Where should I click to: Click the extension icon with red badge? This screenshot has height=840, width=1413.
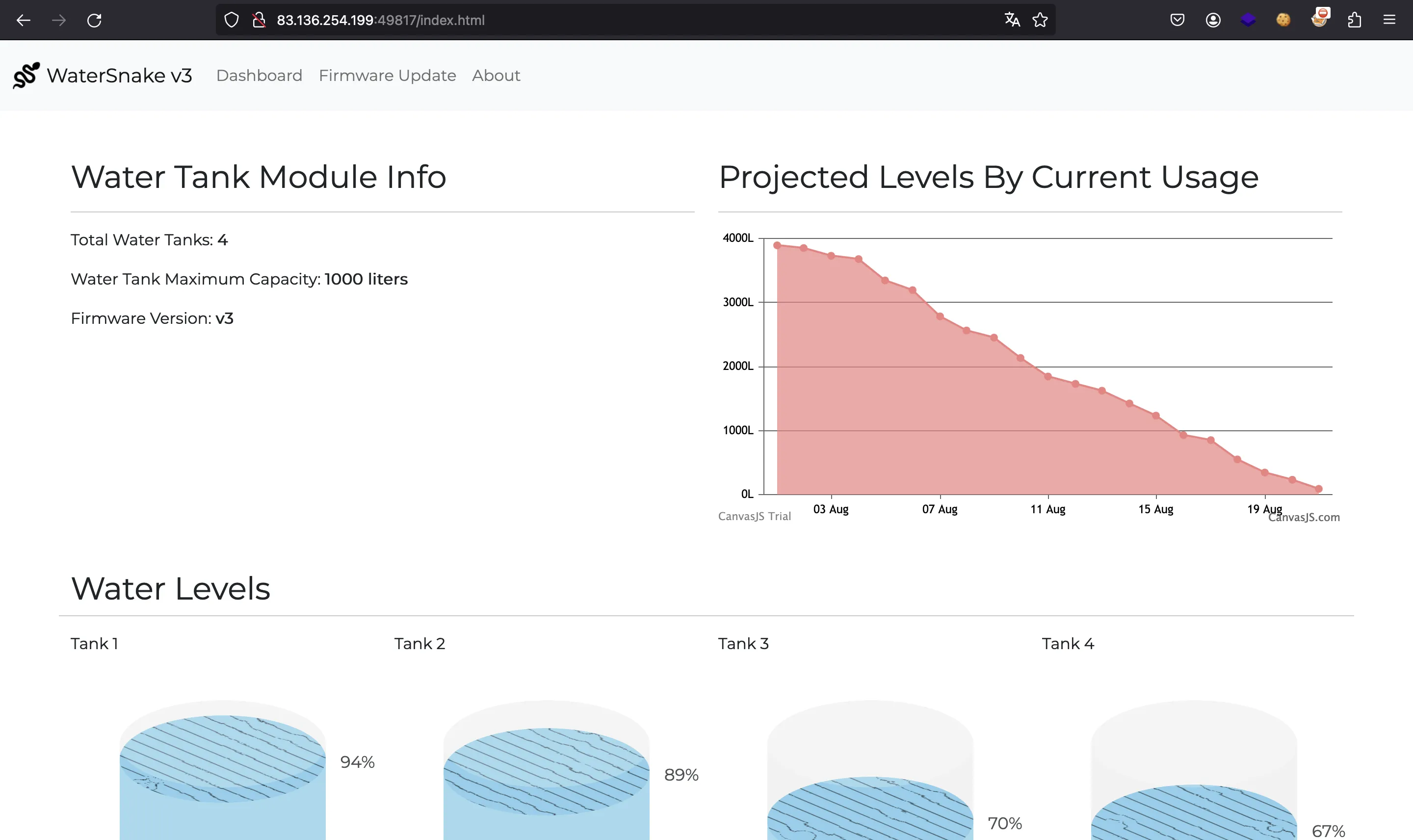[1320, 18]
